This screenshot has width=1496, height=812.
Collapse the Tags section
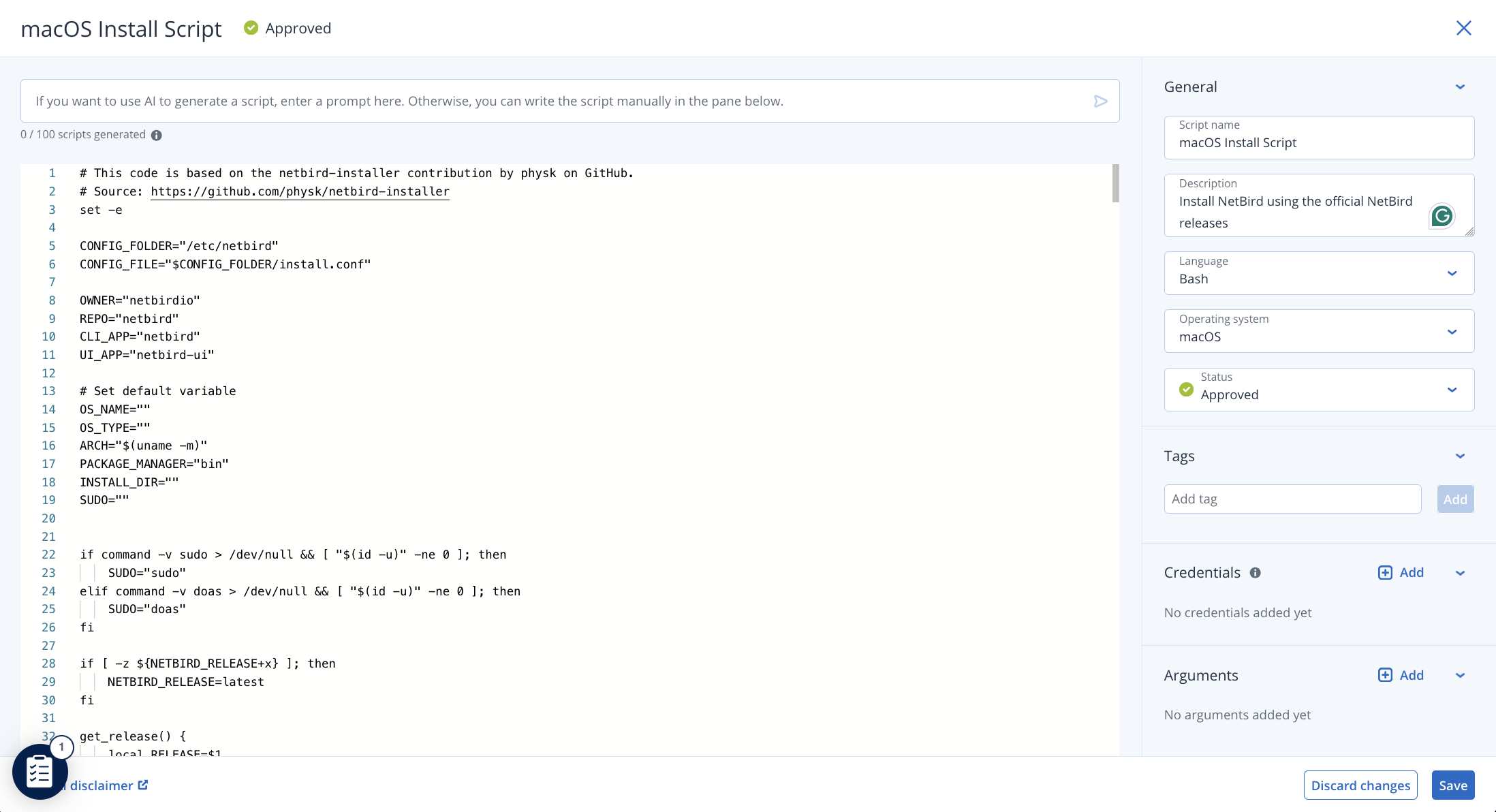click(x=1461, y=456)
